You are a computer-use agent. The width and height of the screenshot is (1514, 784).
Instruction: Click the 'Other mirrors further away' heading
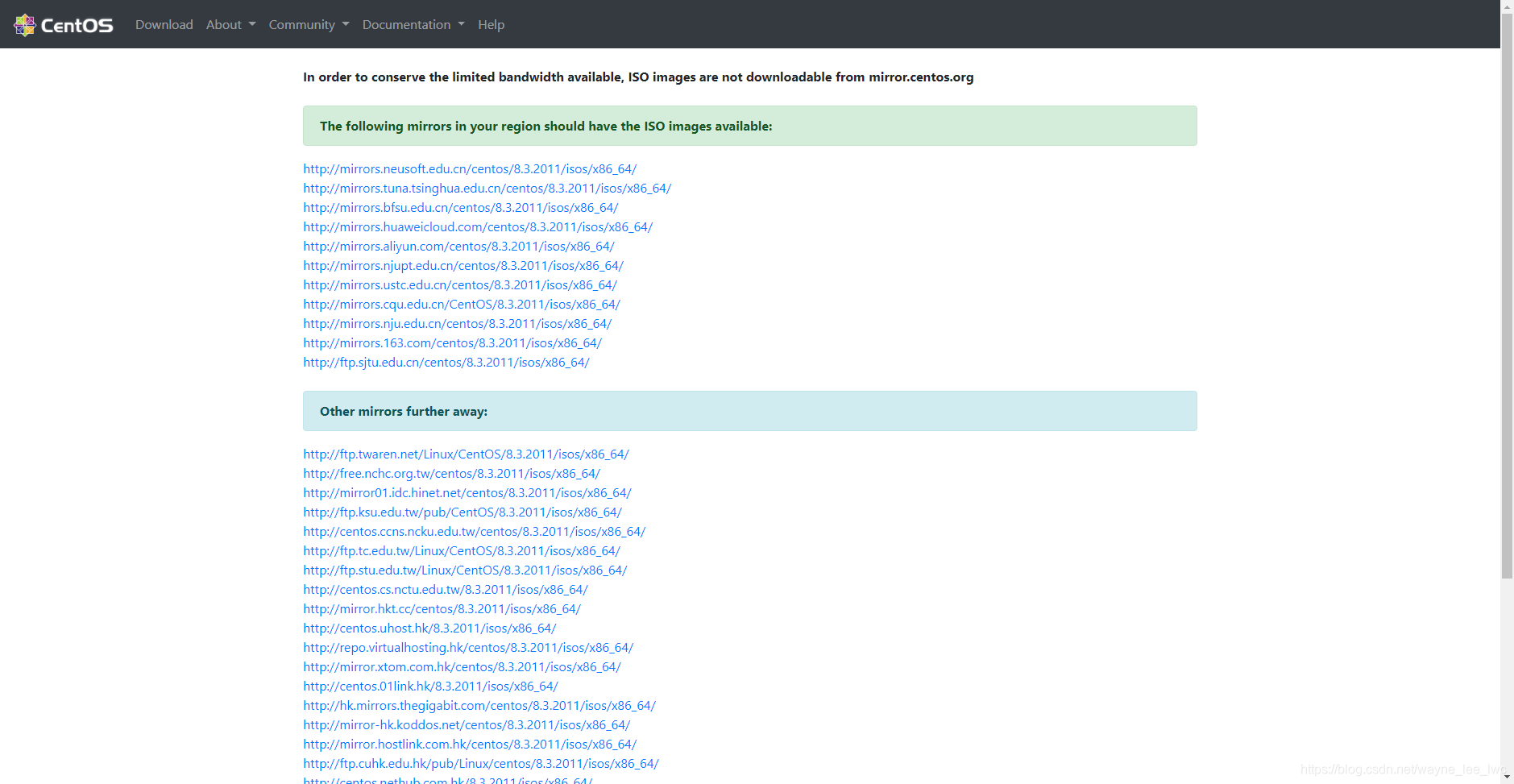pos(404,412)
